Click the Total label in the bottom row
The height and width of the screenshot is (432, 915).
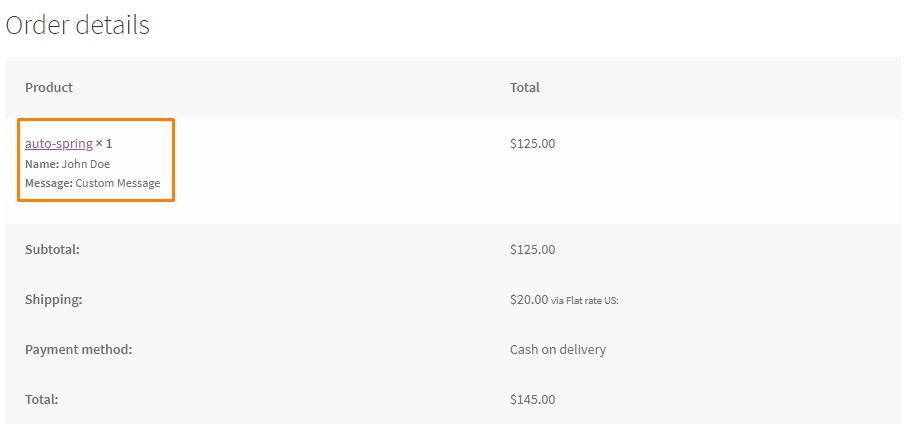tap(41, 400)
